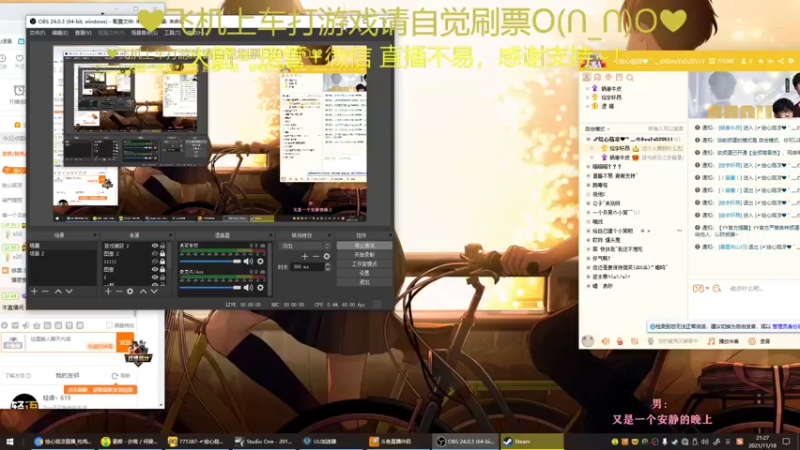Click the speaker icon in YY bottom bar

pyautogui.click(x=606, y=341)
